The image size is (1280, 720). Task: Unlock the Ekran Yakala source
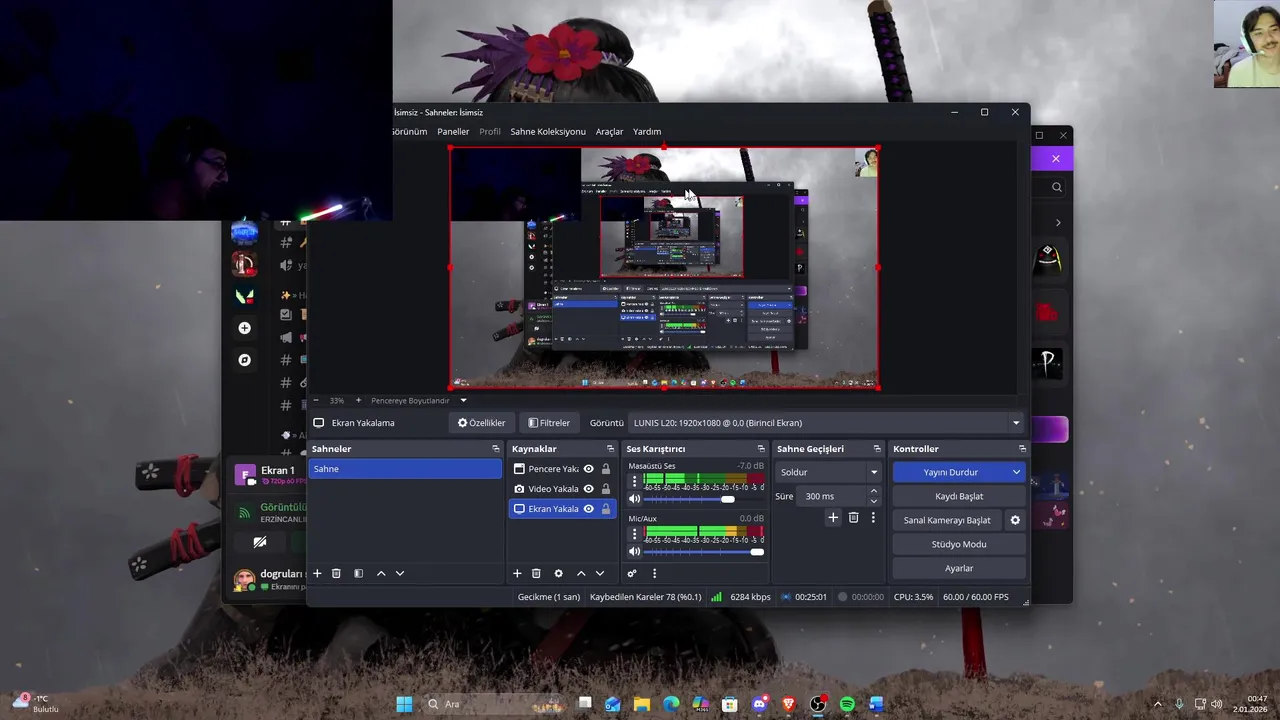606,509
